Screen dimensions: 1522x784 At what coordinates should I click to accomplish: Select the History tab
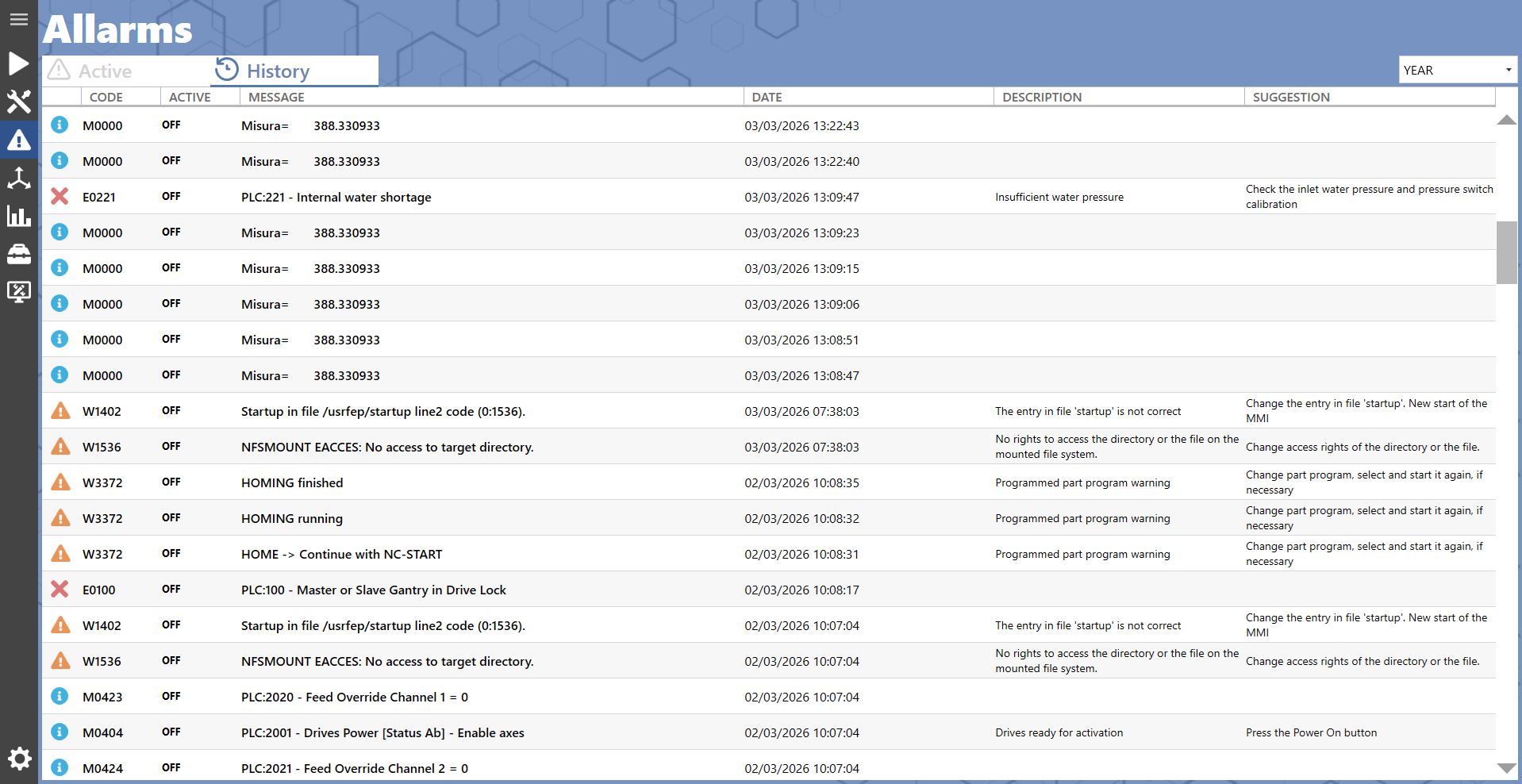tap(294, 71)
